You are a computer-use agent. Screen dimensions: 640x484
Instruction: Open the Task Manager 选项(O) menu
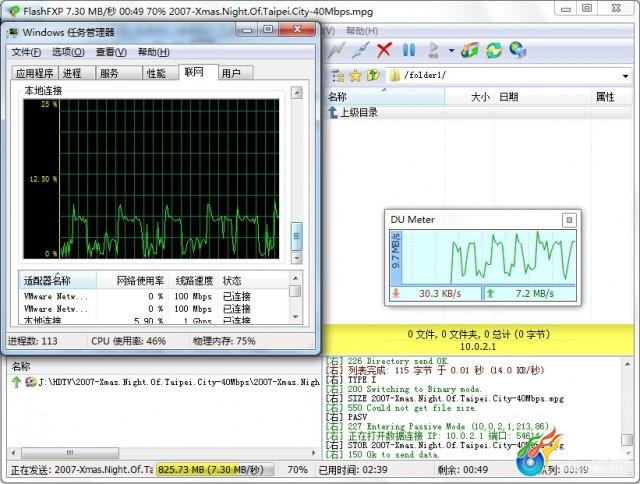click(x=68, y=52)
